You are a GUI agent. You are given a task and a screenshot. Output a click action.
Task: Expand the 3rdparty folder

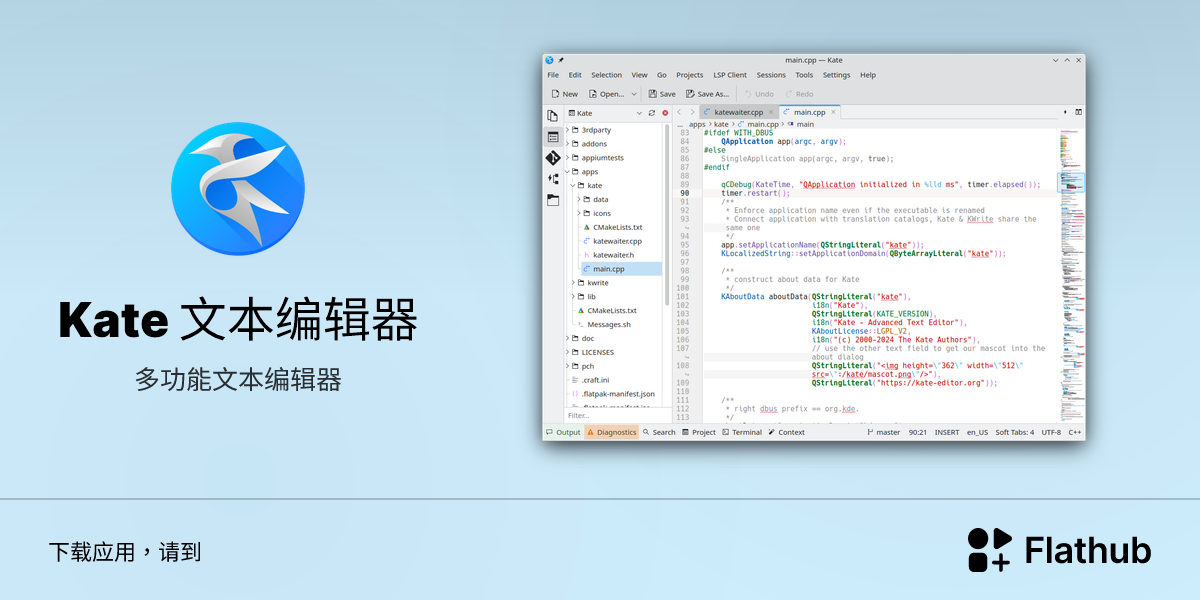[569, 130]
